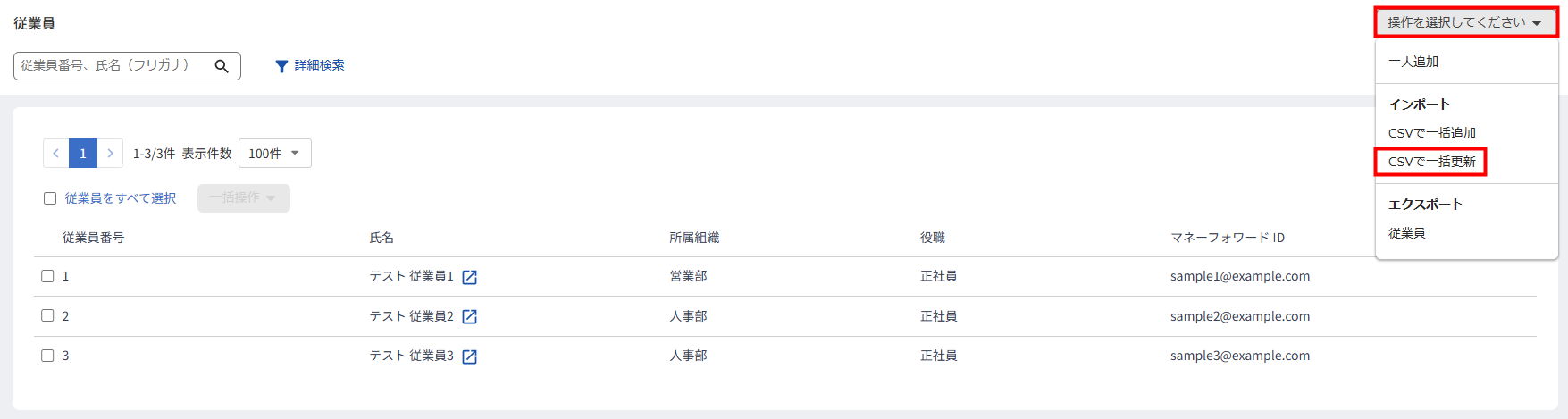Open the 一括操作 dropdown button

click(x=244, y=198)
